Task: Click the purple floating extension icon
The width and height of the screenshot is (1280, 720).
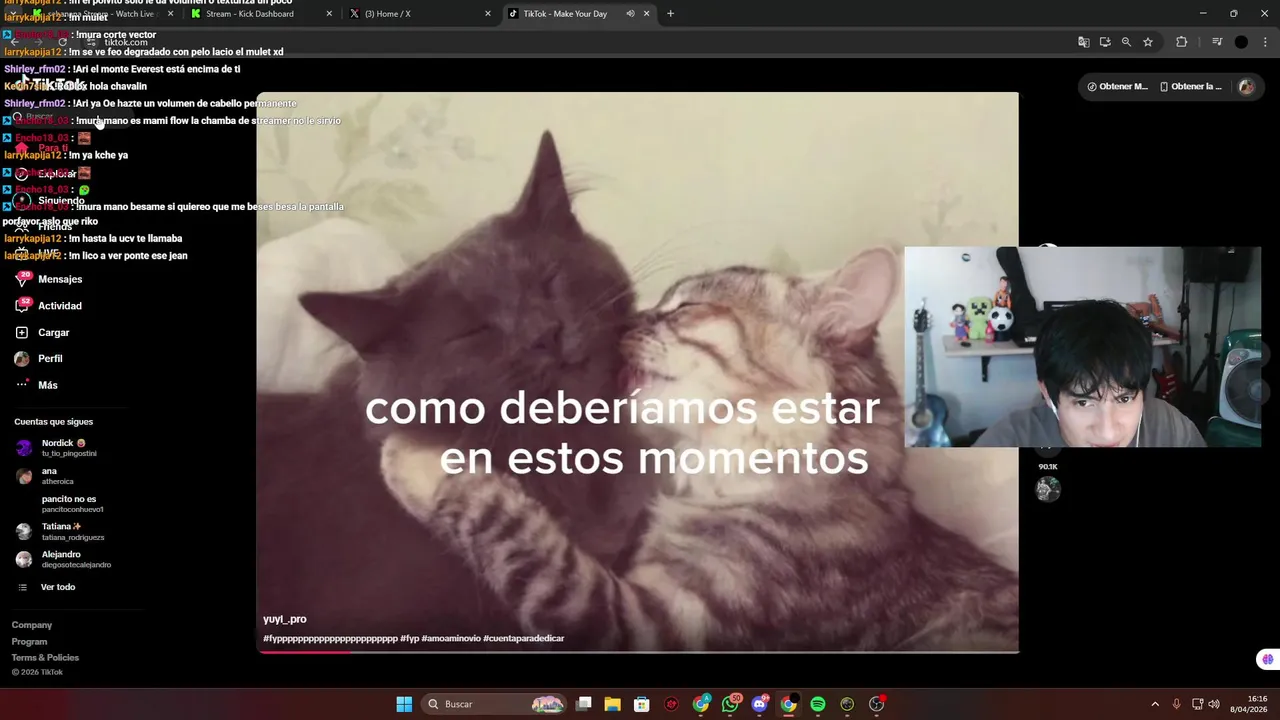Action: pyautogui.click(x=1268, y=659)
